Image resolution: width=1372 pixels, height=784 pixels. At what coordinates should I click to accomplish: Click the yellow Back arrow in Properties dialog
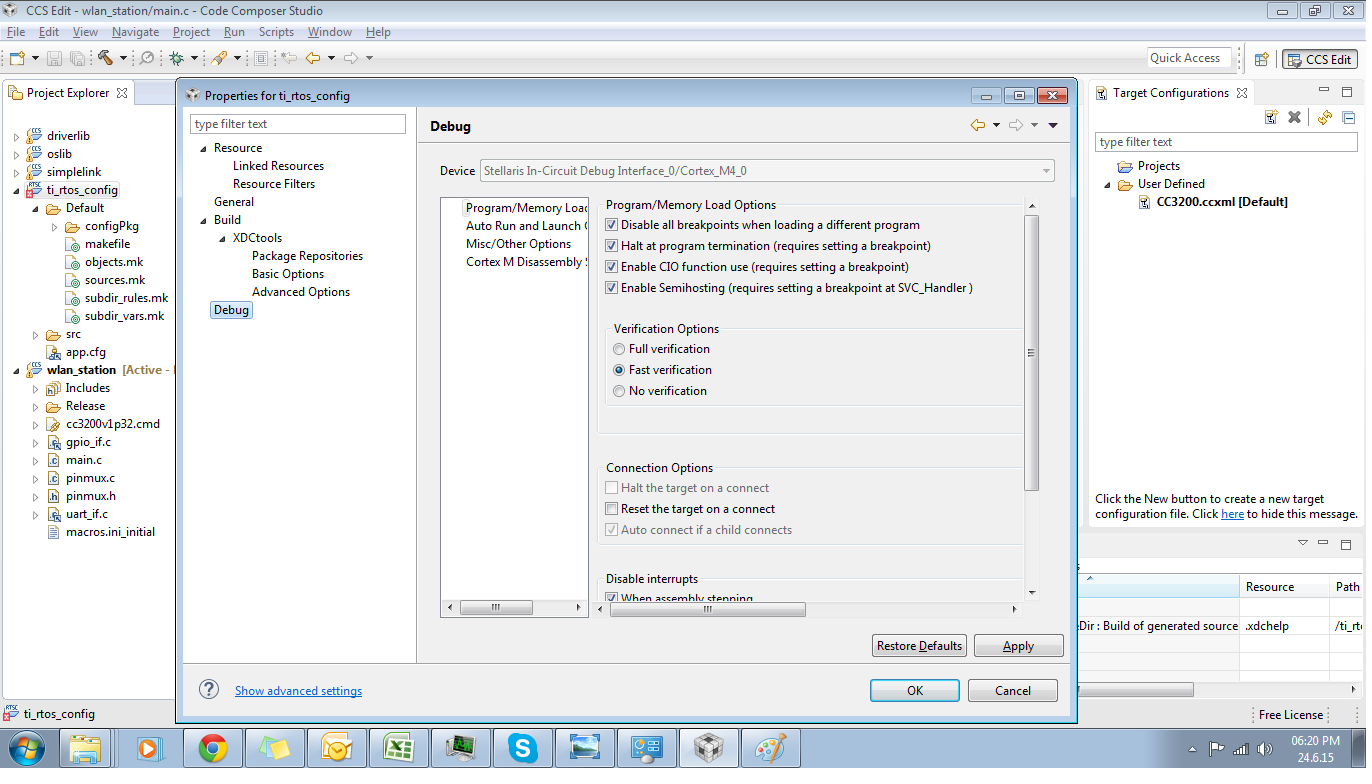pos(978,125)
